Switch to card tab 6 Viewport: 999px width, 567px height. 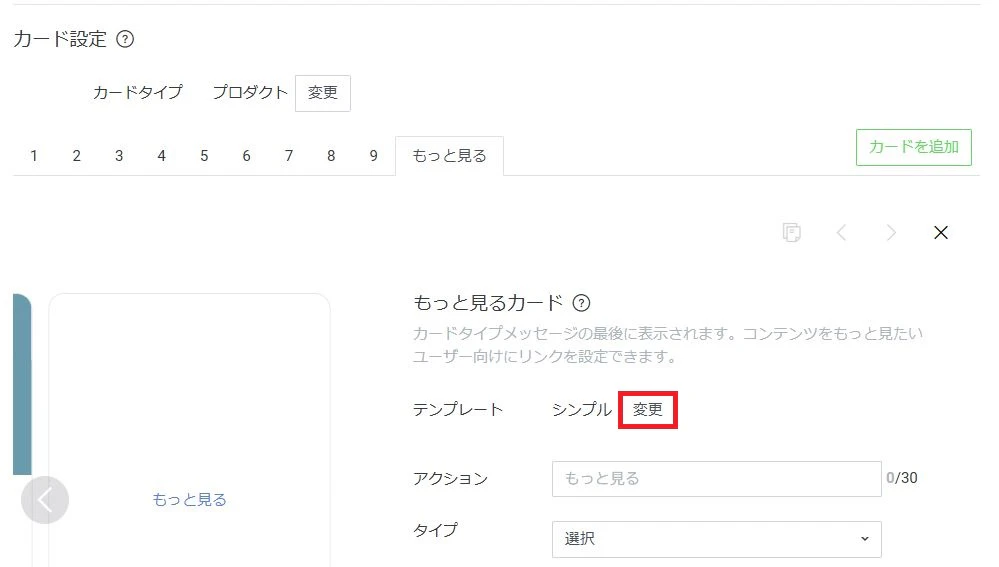click(x=247, y=156)
